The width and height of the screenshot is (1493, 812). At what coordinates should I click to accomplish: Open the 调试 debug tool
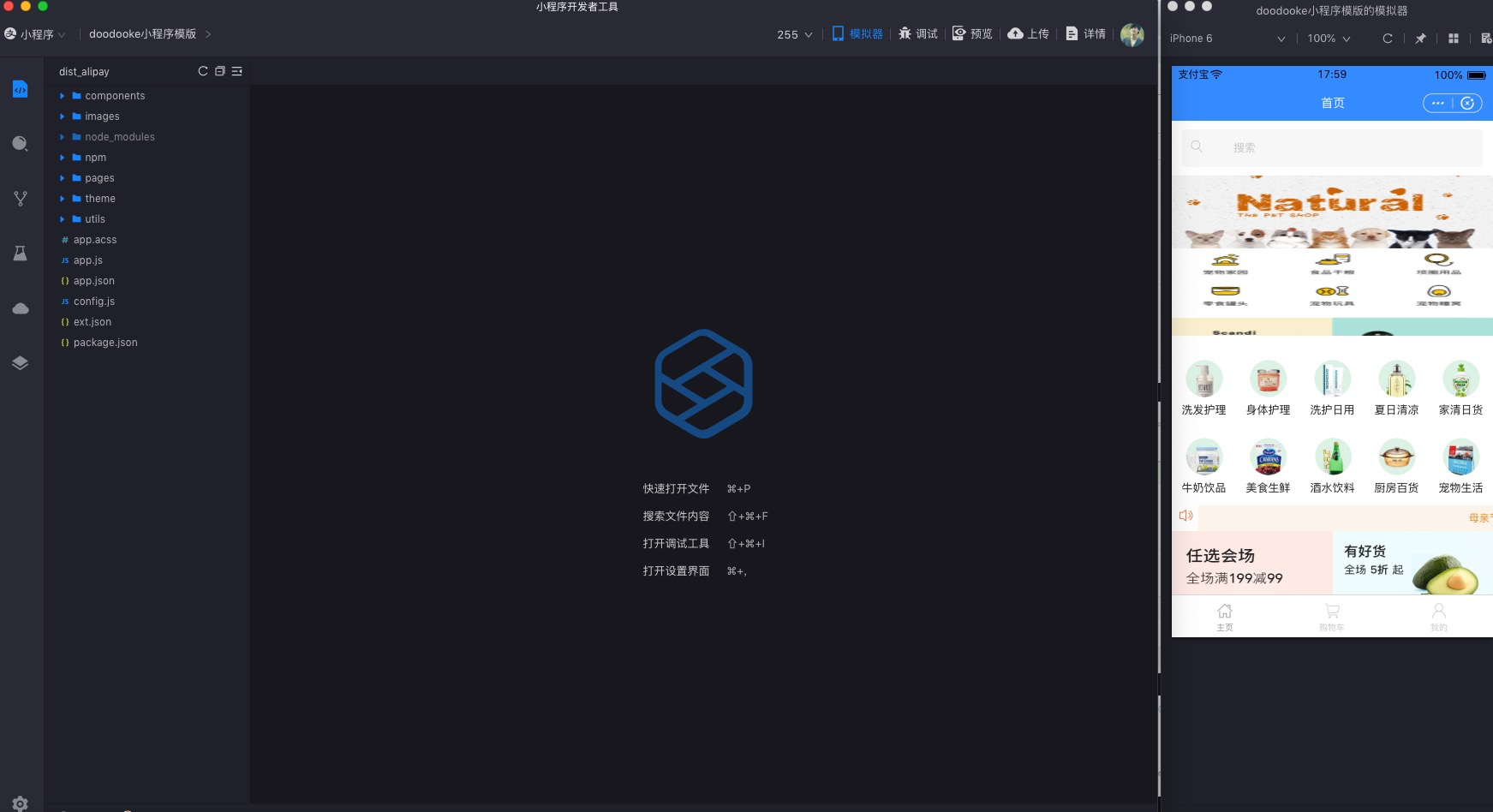(918, 34)
